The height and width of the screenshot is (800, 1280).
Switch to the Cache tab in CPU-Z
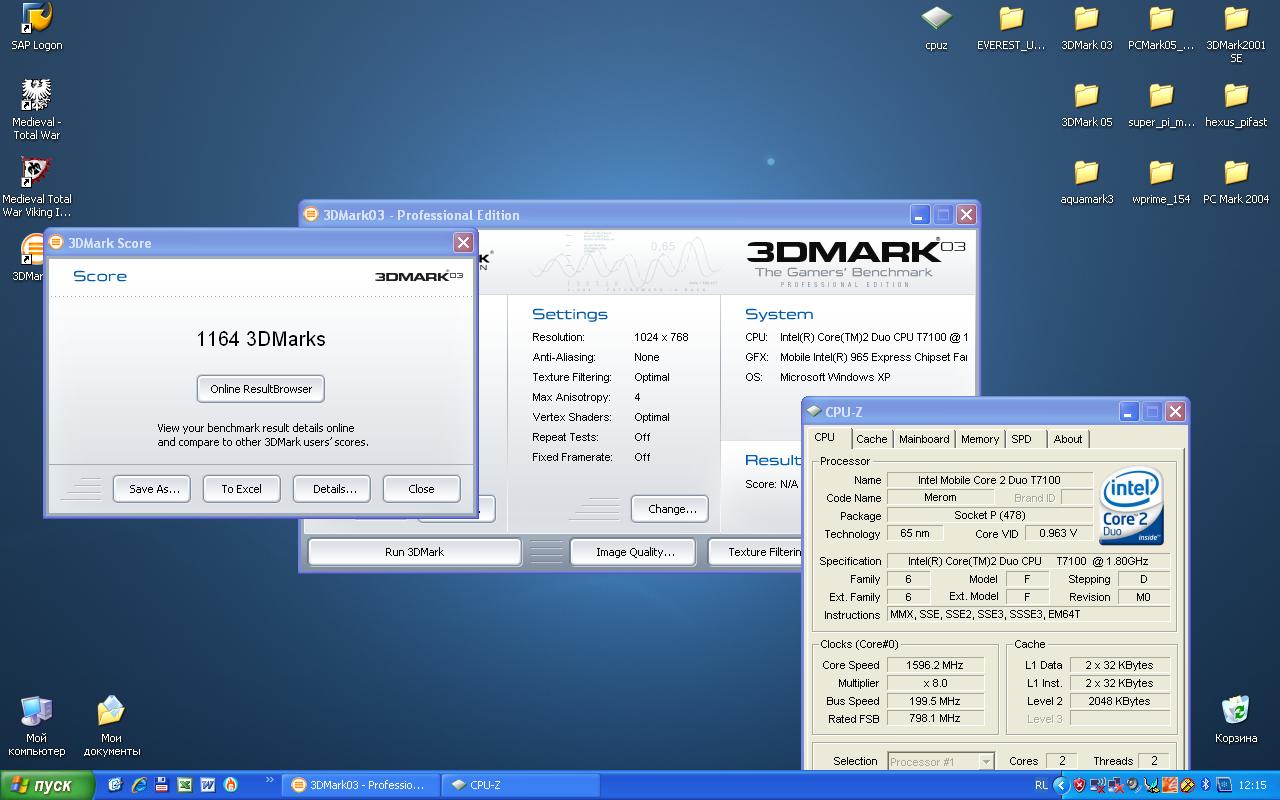coord(872,439)
